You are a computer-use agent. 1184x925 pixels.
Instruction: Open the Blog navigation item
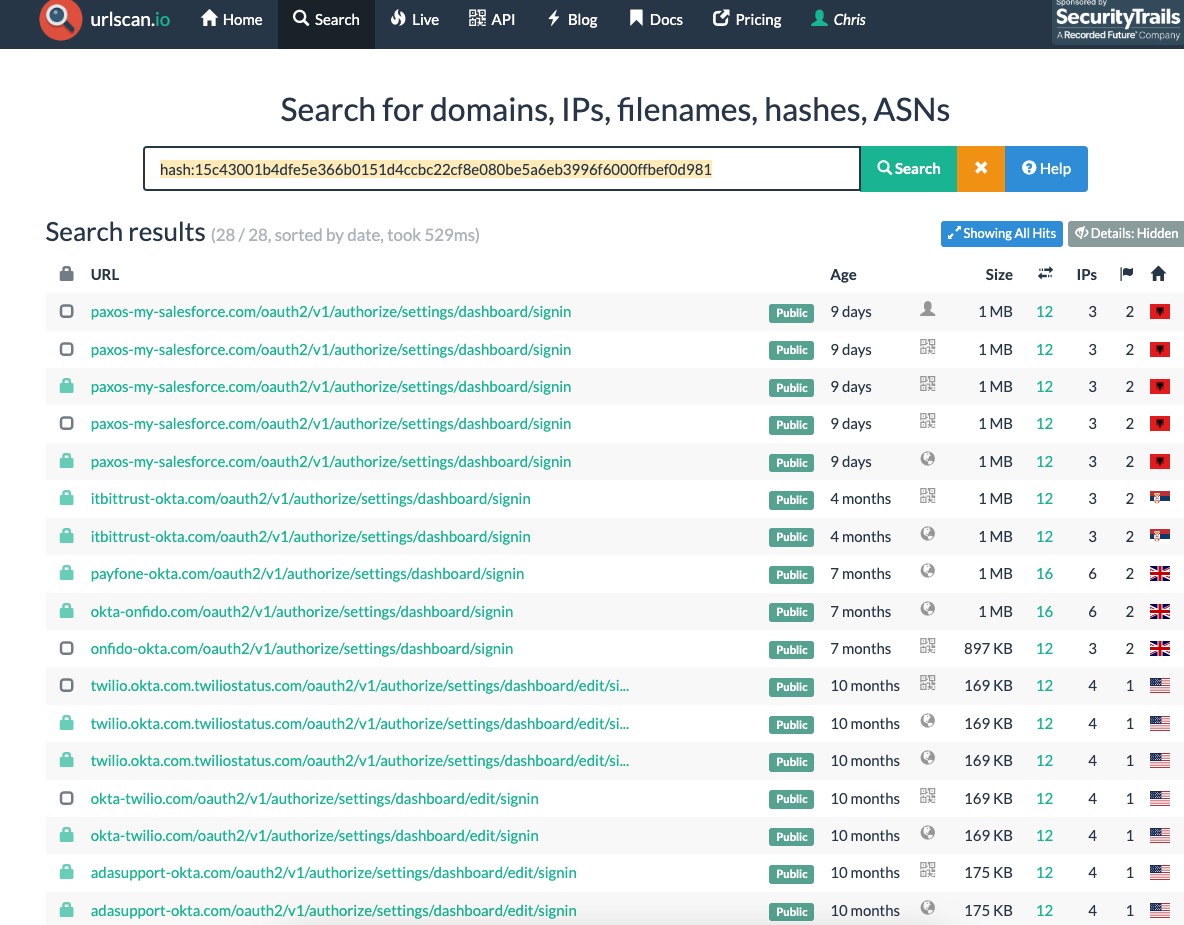(x=572, y=20)
